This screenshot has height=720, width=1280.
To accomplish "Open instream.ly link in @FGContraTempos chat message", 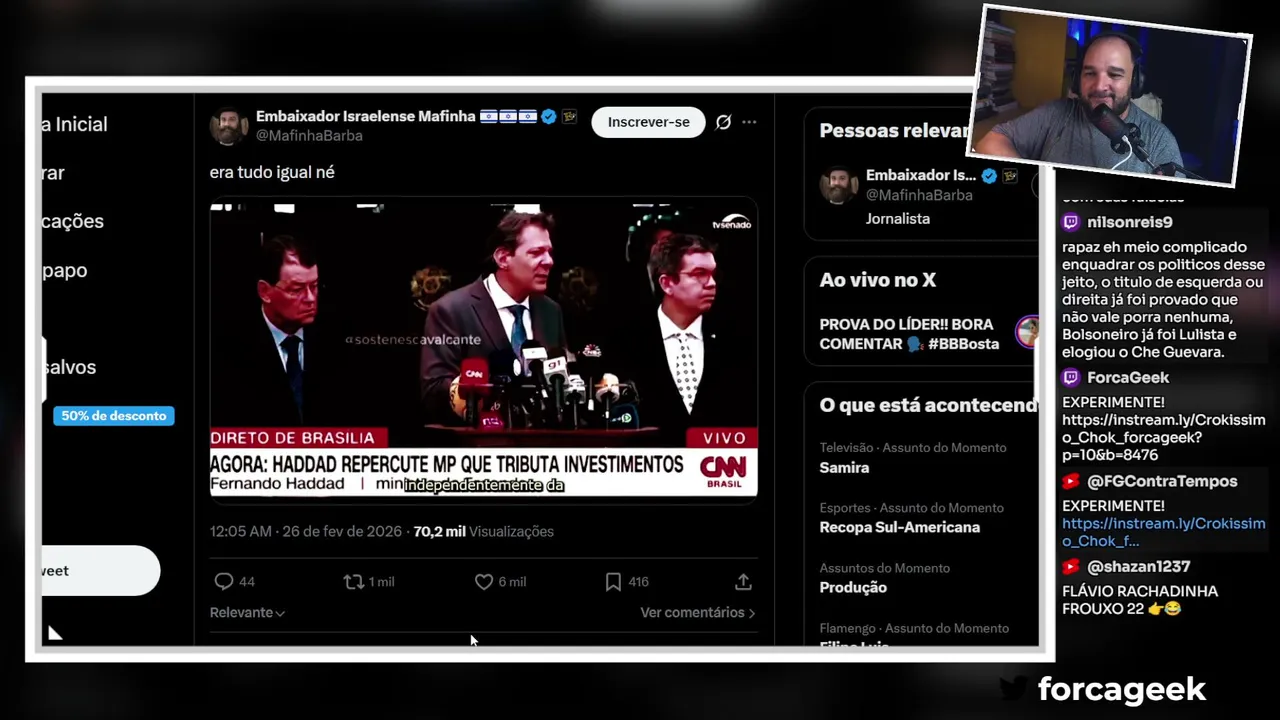I will pyautogui.click(x=1163, y=532).
